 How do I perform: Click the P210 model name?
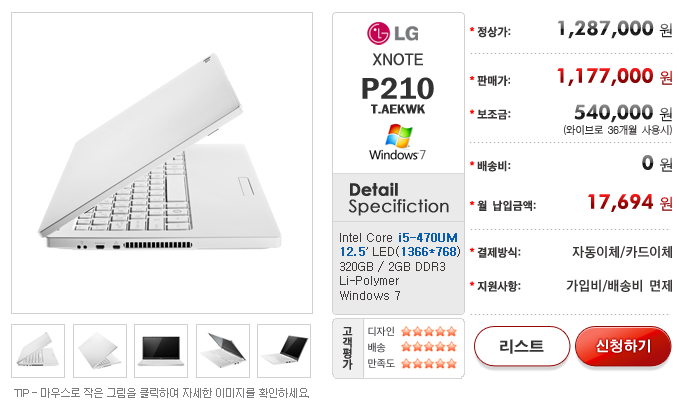398,89
